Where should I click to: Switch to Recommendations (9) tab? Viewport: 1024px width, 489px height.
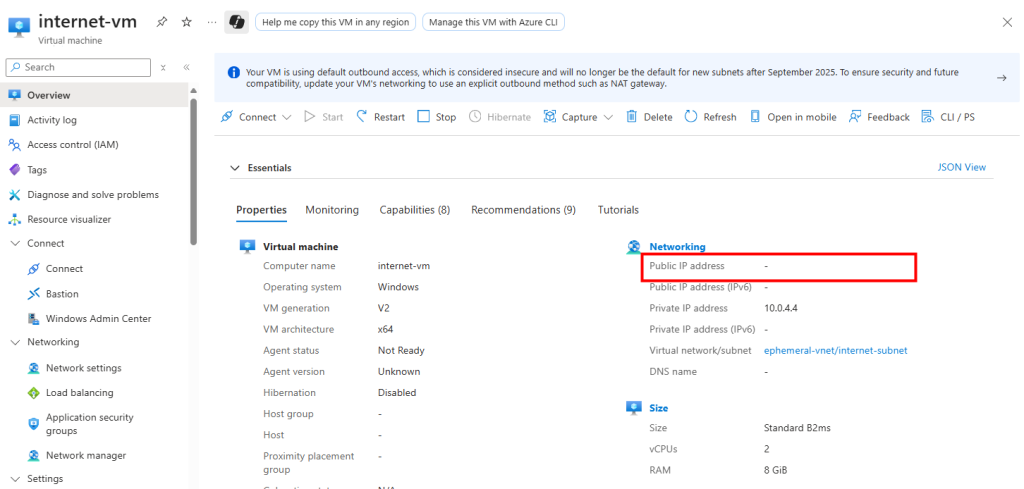523,210
